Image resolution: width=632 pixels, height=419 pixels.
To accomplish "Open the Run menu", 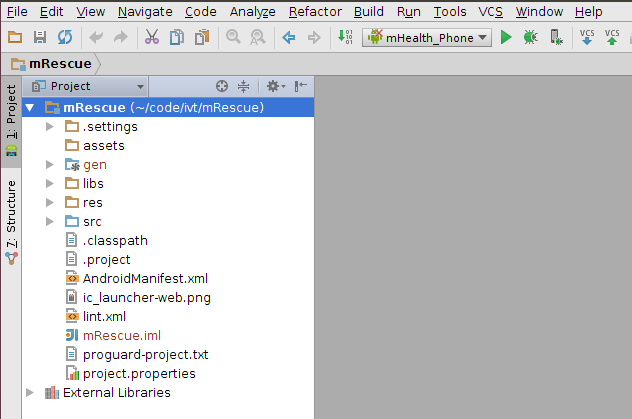I will tap(409, 12).
